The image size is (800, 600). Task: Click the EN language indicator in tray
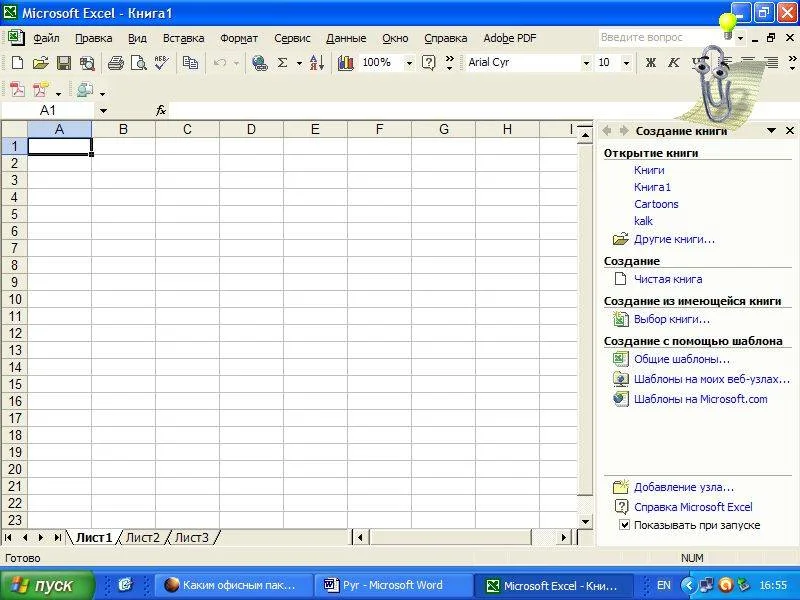point(664,585)
